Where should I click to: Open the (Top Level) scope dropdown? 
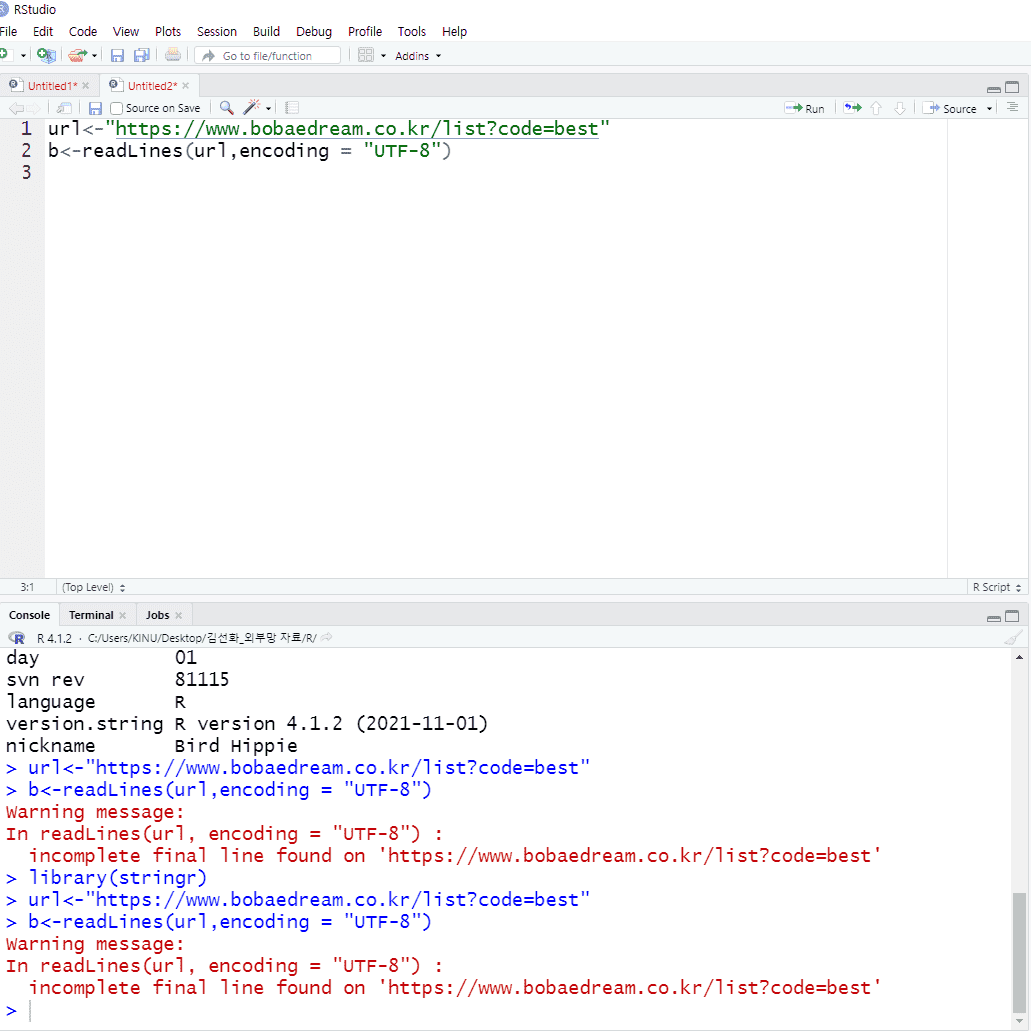click(x=93, y=587)
